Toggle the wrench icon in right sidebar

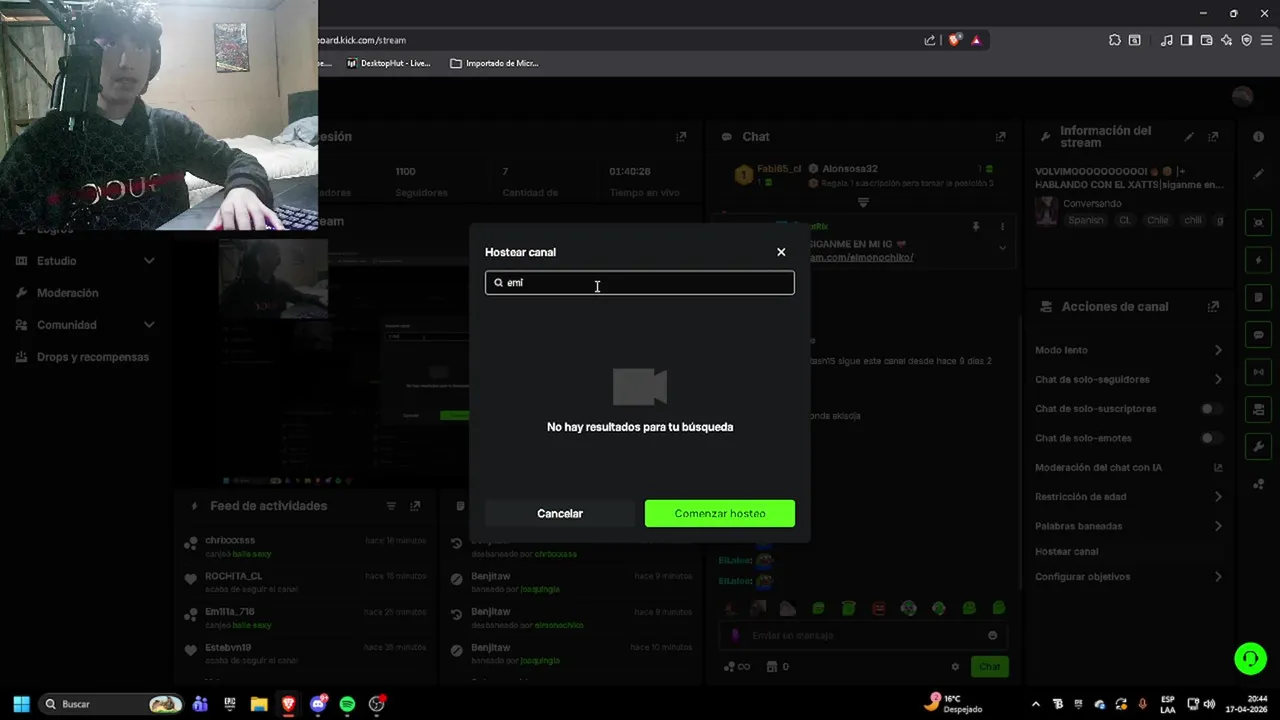pos(1258,447)
